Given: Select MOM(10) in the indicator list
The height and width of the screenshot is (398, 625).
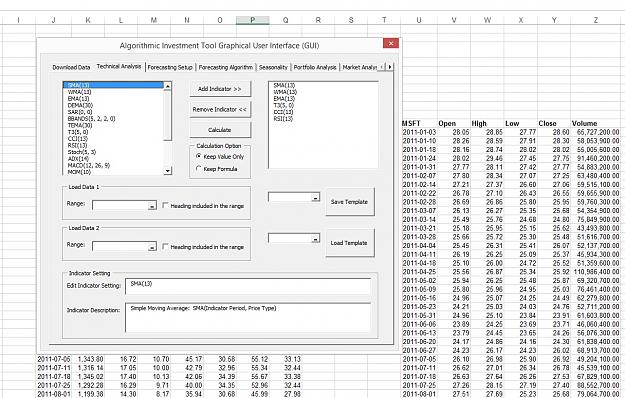Looking at the screenshot, I should (113, 172).
